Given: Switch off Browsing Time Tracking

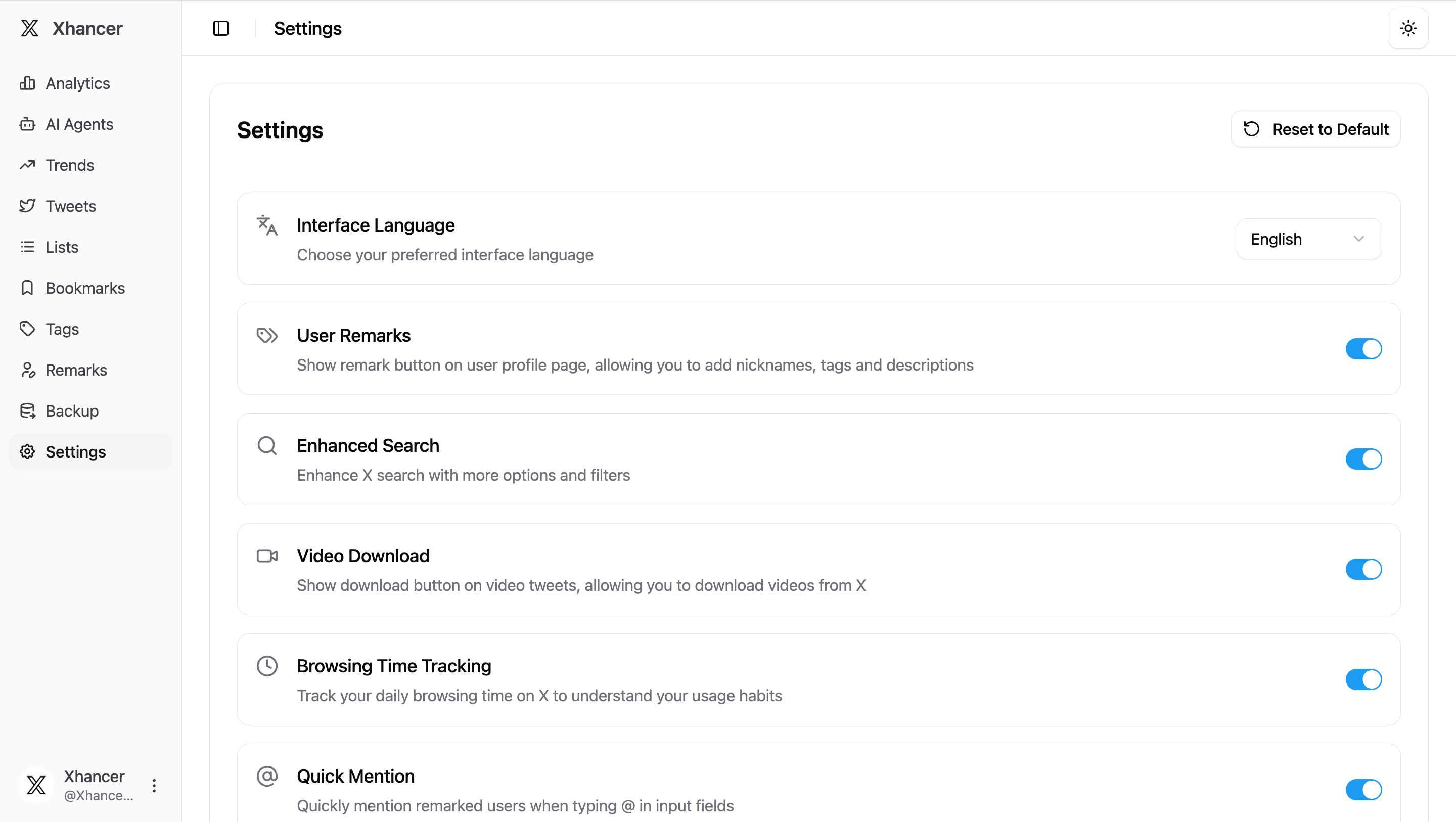Looking at the screenshot, I should coord(1363,679).
